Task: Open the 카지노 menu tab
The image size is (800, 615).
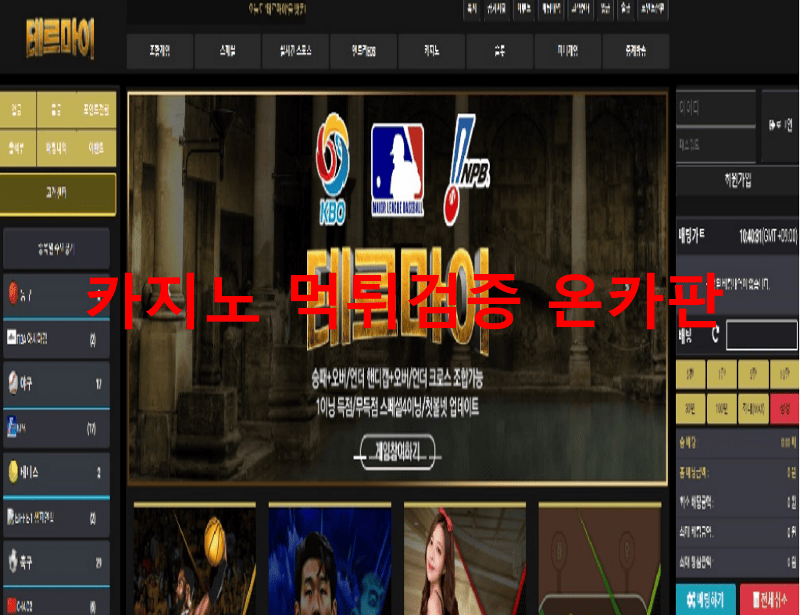Action: click(432, 51)
